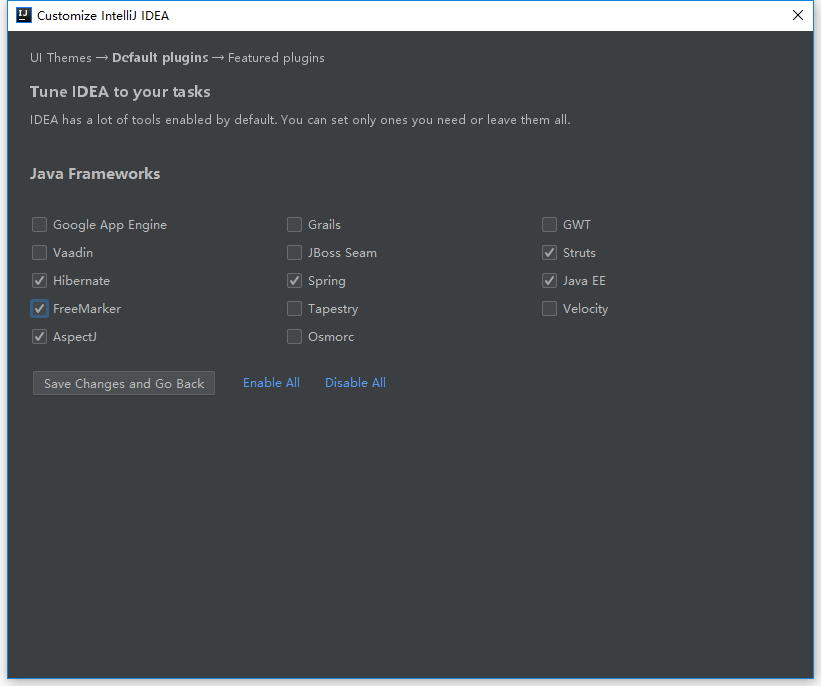This screenshot has height=686, width=821.
Task: Enable the Tapestry checkbox
Action: (294, 309)
